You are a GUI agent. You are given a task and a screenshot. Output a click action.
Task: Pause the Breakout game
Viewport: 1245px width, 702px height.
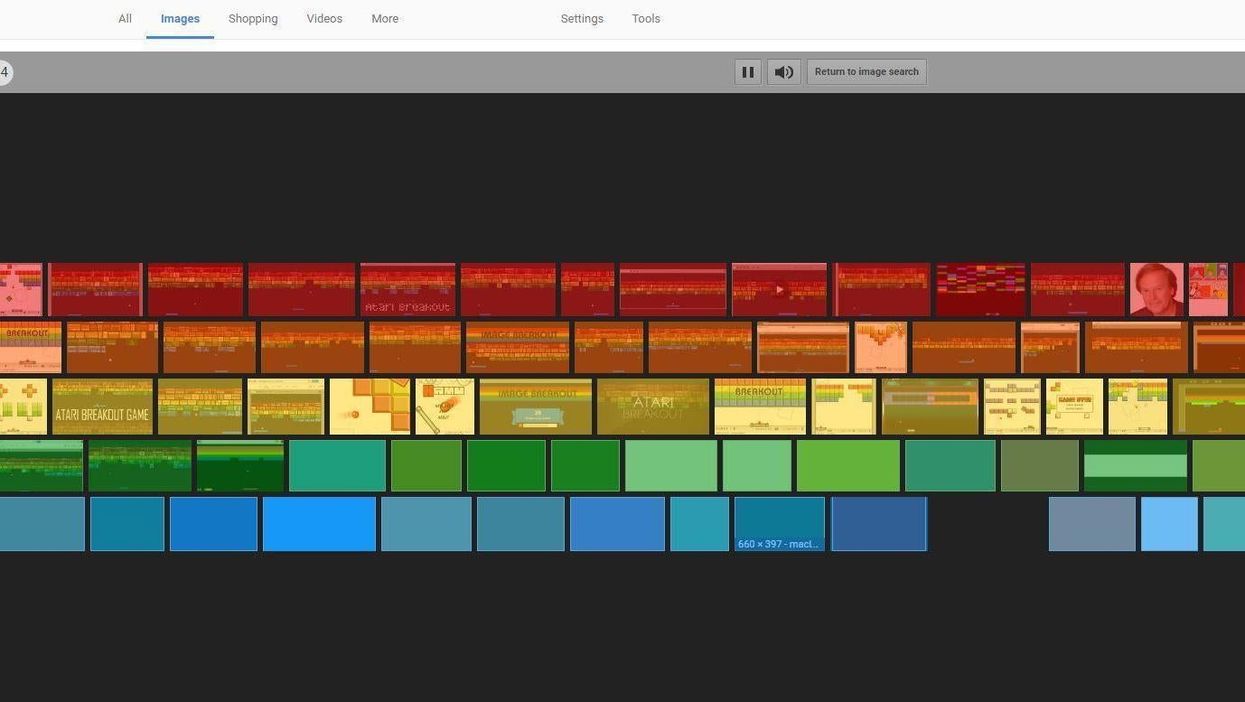pyautogui.click(x=747, y=72)
